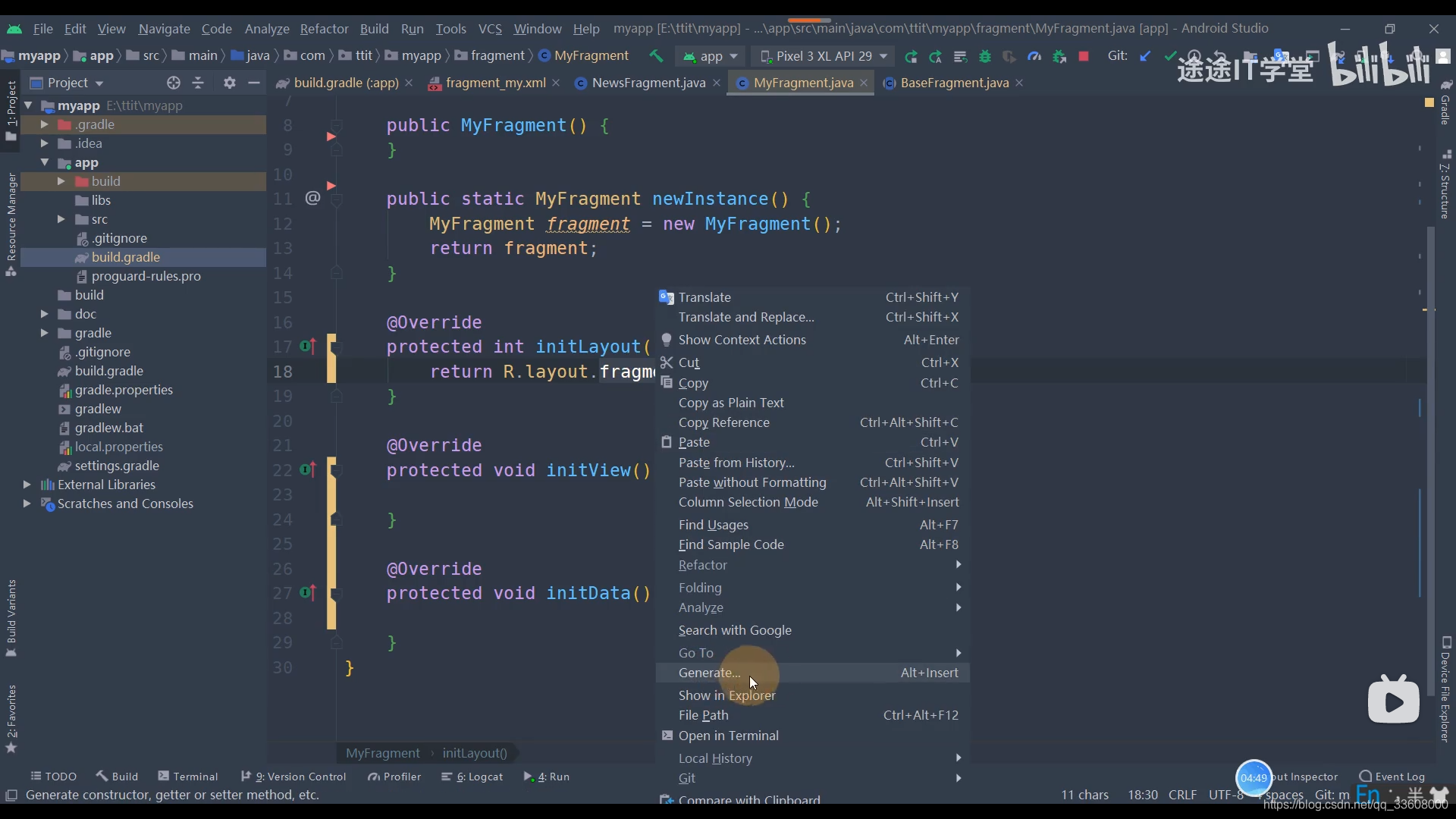Toggle the Build Variants tool window
Image resolution: width=1456 pixels, height=819 pixels.
pos(11,618)
